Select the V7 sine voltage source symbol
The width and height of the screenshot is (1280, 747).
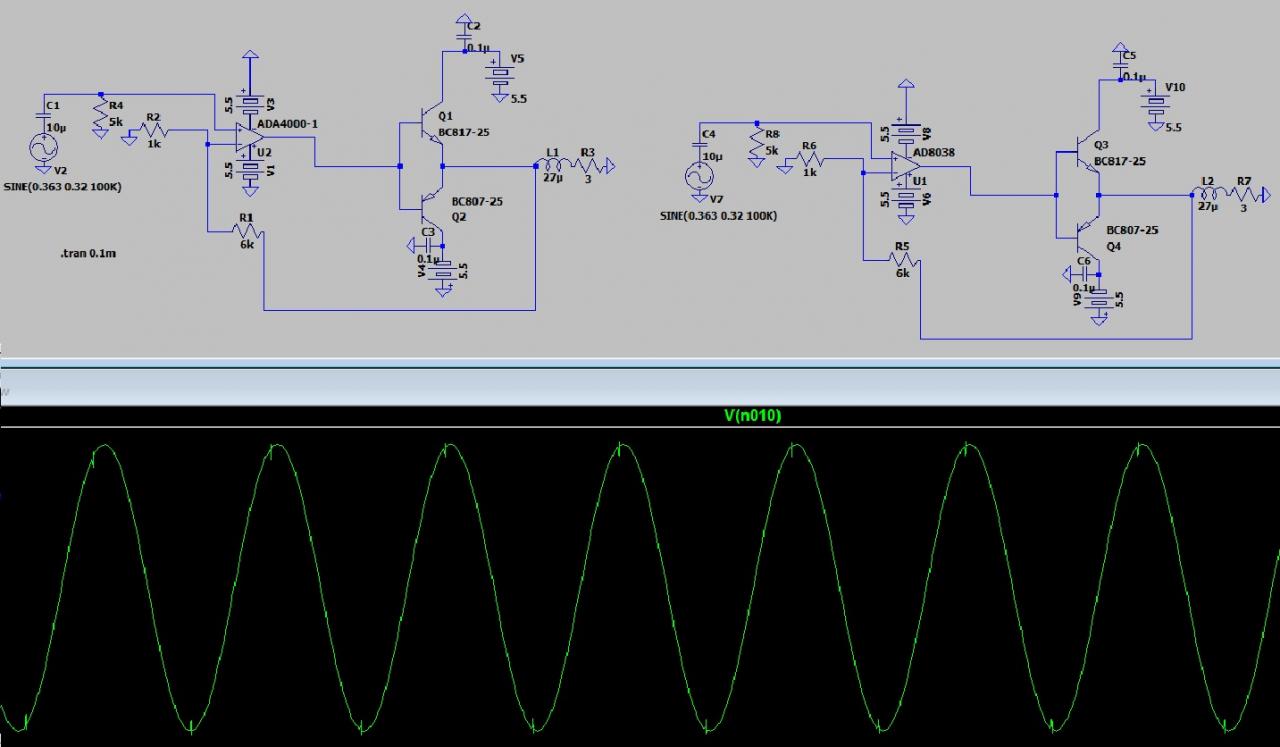[698, 179]
